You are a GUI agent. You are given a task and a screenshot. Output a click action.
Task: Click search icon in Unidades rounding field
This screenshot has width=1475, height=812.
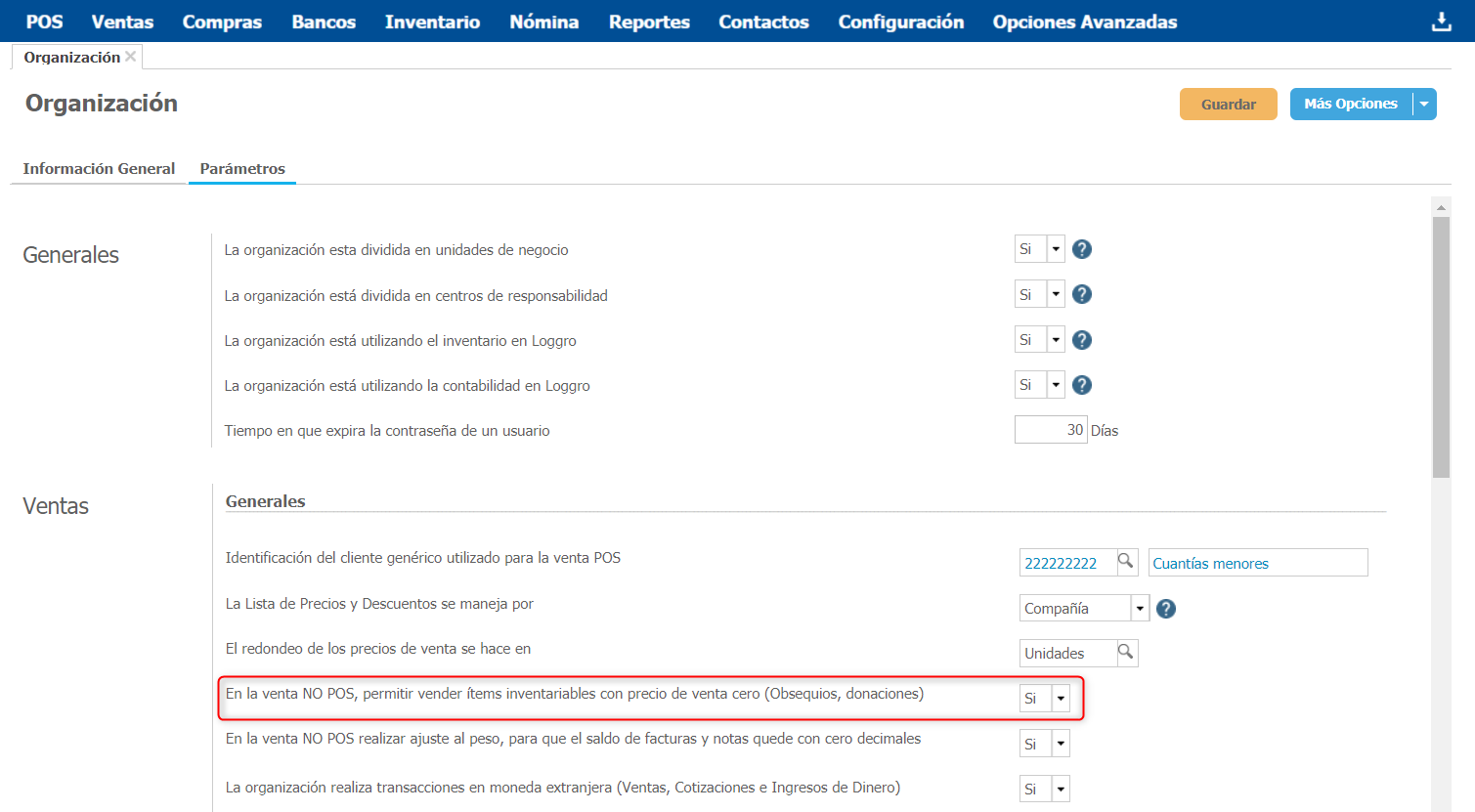click(x=1126, y=653)
